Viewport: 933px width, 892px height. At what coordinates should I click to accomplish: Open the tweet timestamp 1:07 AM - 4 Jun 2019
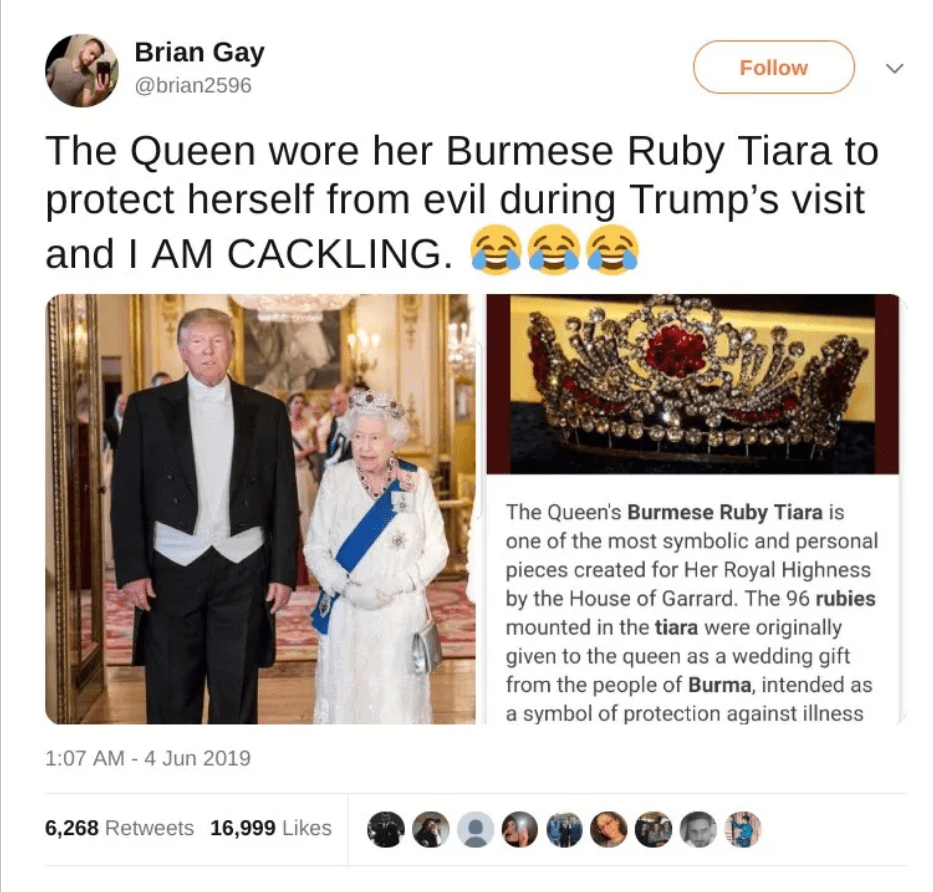[148, 758]
